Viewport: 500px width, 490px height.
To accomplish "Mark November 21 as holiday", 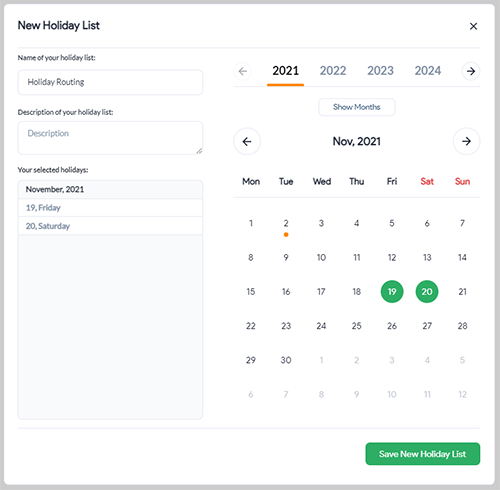I will [462, 292].
